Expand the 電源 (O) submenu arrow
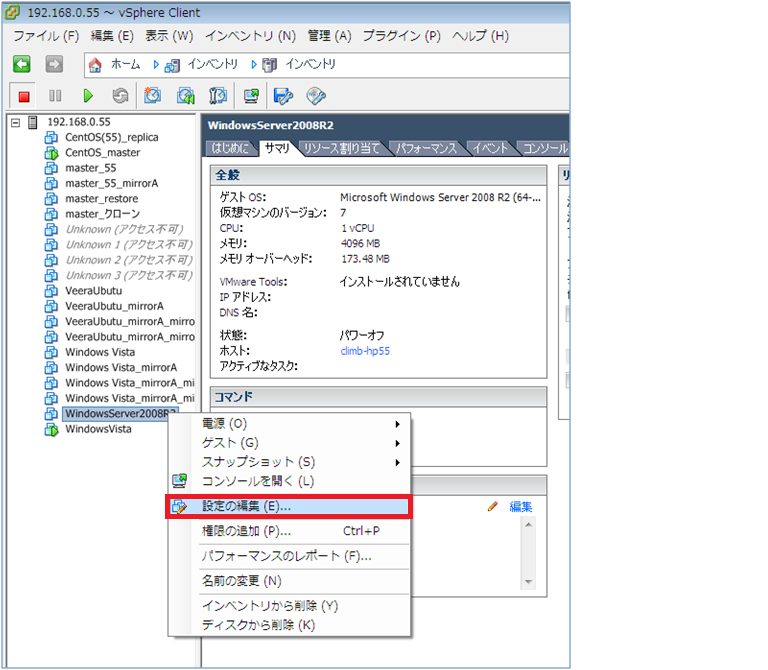This screenshot has width=768, height=670. click(x=398, y=424)
